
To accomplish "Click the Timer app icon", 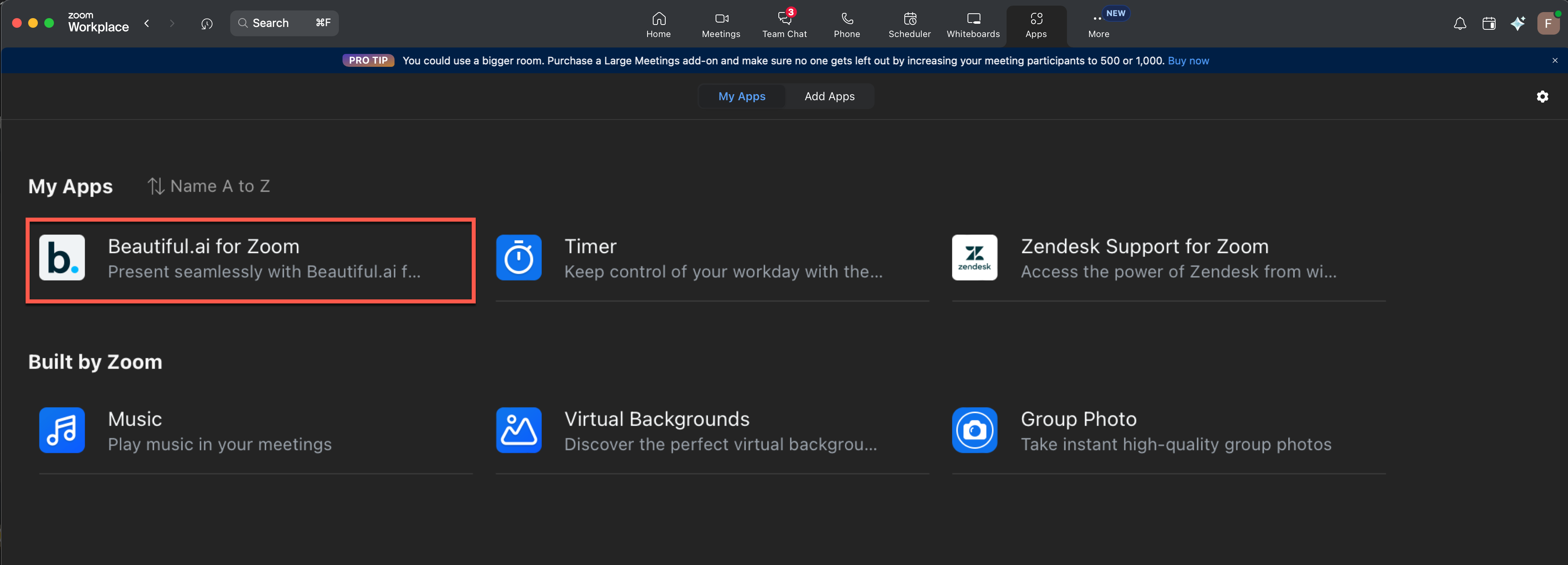I will (x=519, y=258).
